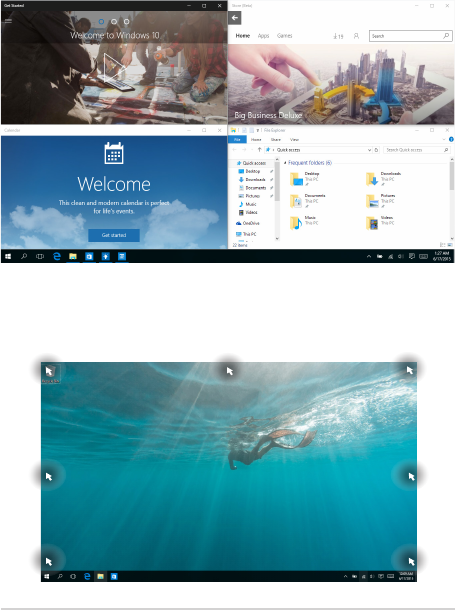Select the third slide indicator dot in Get Started
The image size is (455, 610).
click(126, 22)
